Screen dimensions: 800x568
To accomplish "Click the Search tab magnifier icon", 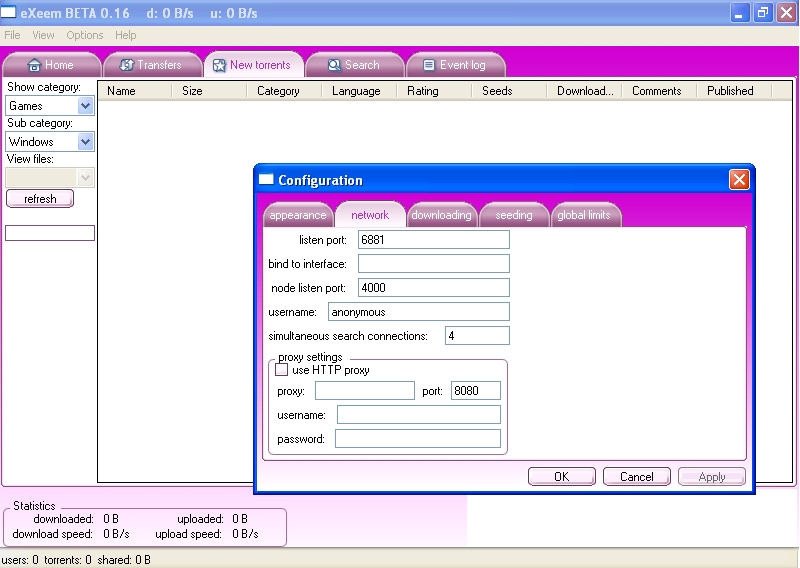I will pyautogui.click(x=334, y=65).
